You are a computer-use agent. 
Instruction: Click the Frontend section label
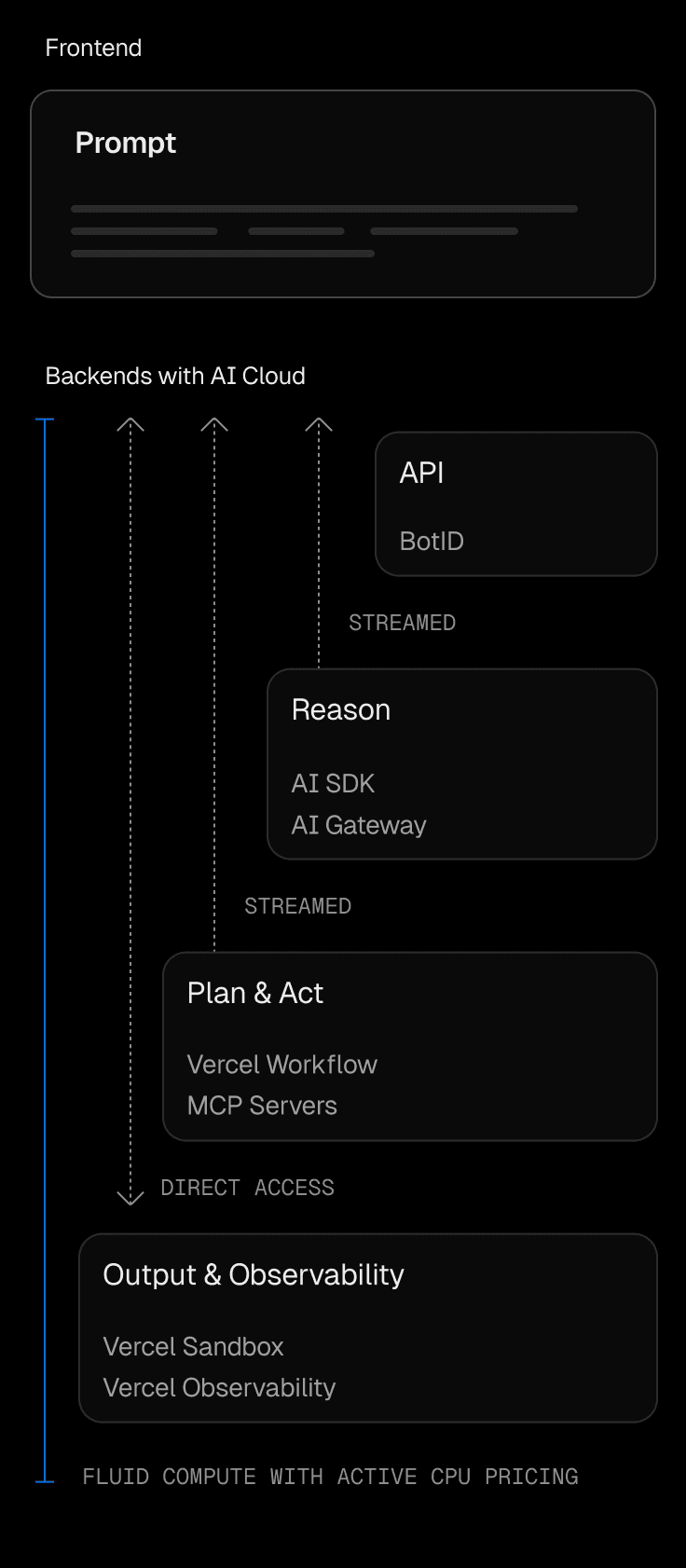pyautogui.click(x=93, y=48)
